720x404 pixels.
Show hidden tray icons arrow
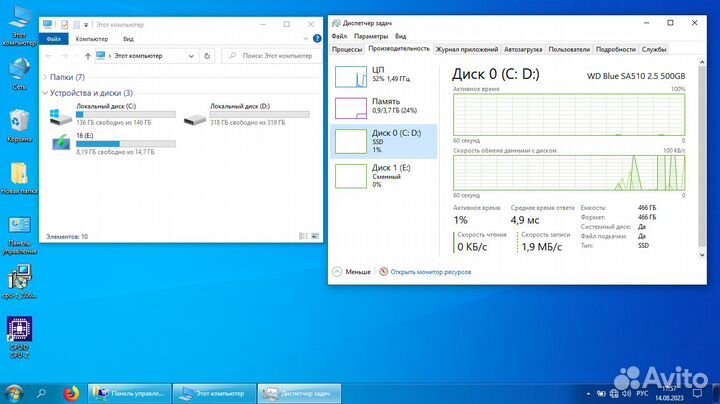coord(588,393)
